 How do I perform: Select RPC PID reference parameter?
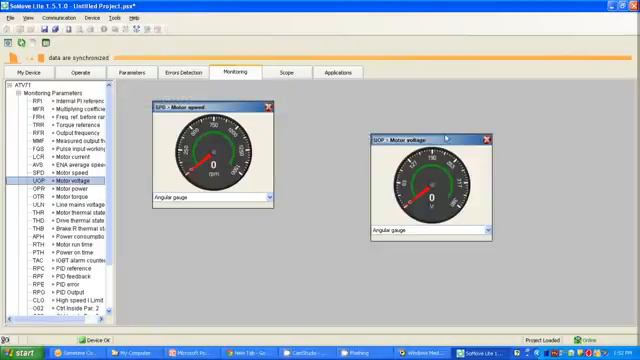[62, 268]
